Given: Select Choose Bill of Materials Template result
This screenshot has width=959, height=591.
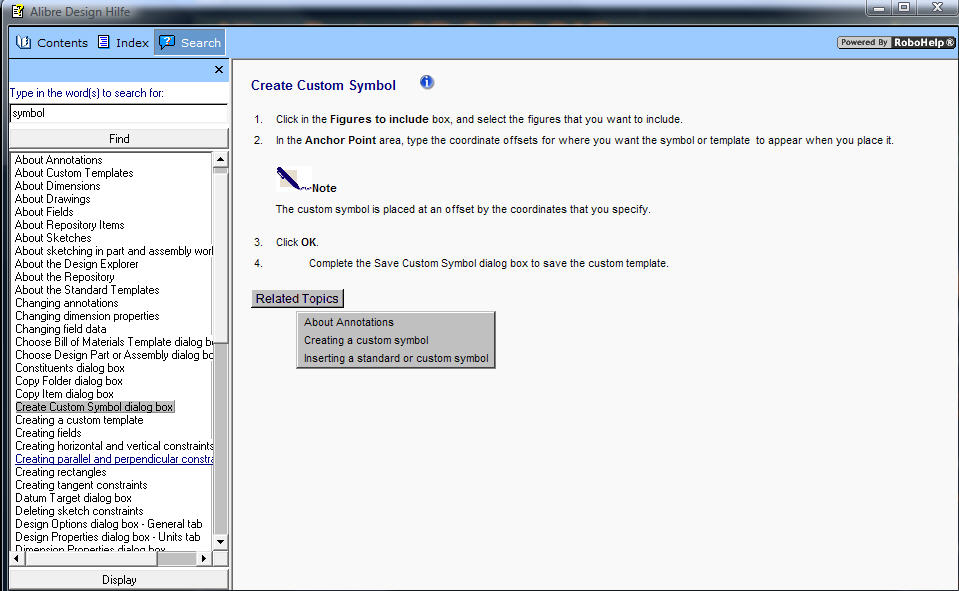Looking at the screenshot, I should click(x=114, y=342).
